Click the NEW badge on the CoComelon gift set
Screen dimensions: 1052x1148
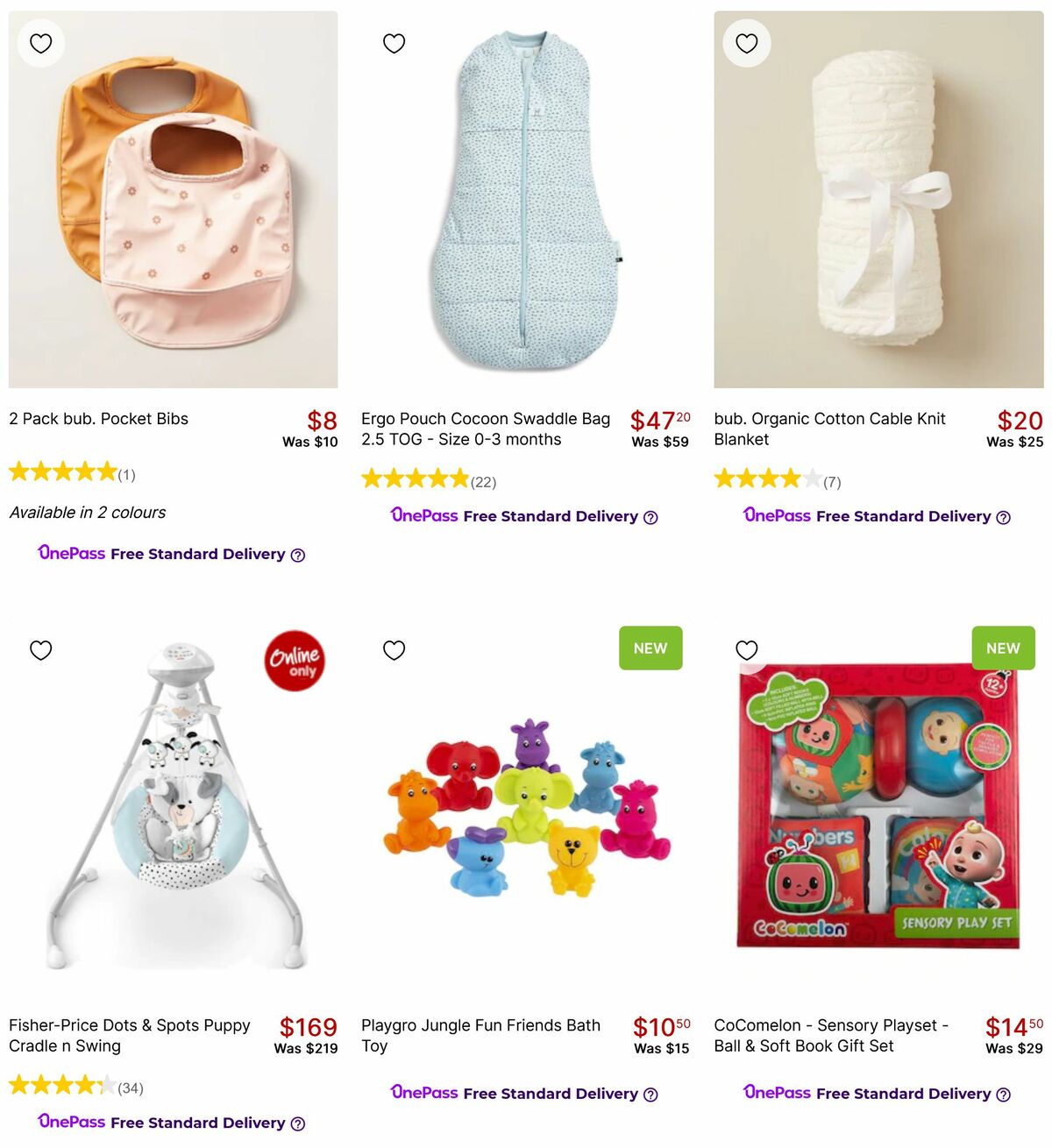(1002, 648)
